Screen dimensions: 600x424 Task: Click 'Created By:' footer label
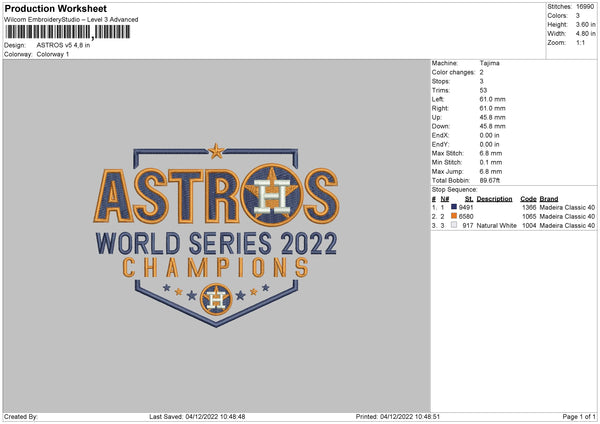21,417
